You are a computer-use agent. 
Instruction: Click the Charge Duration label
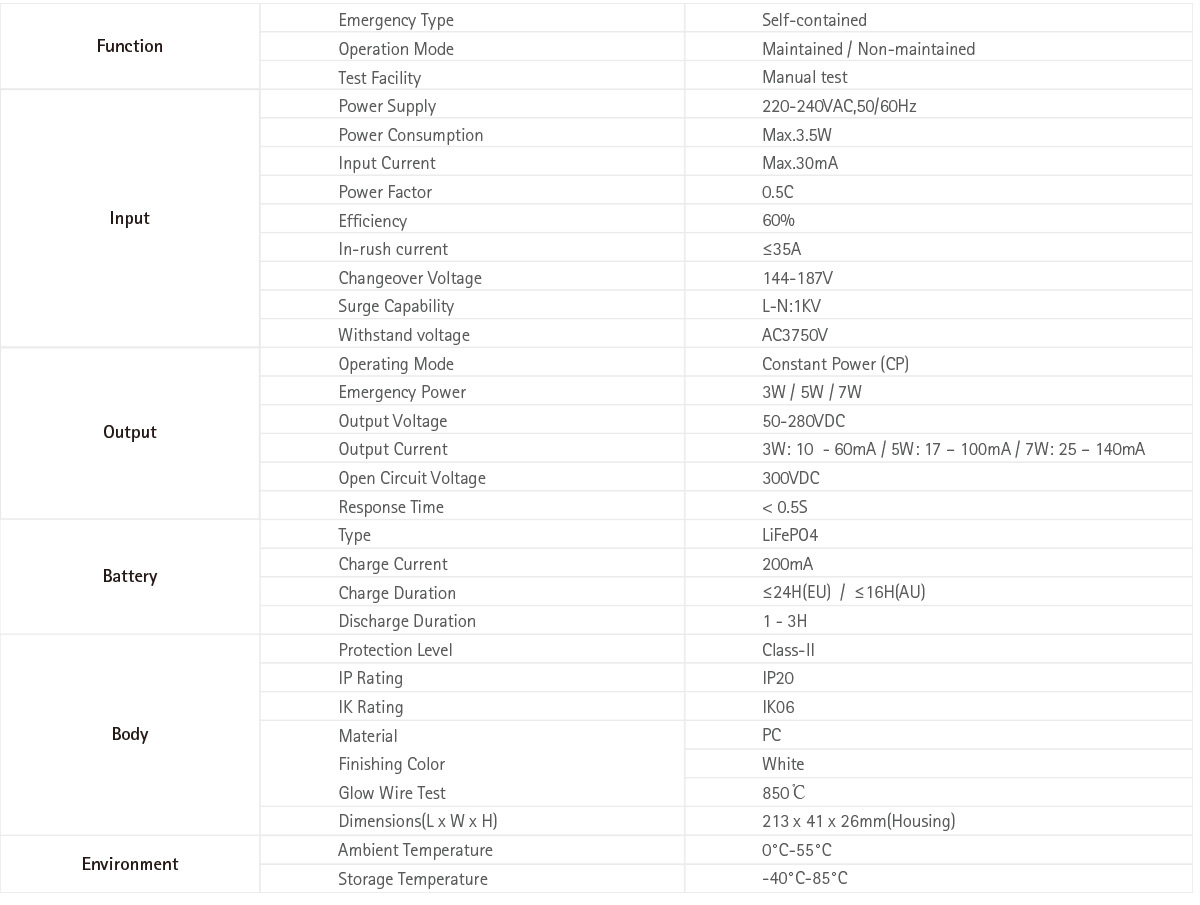397,593
